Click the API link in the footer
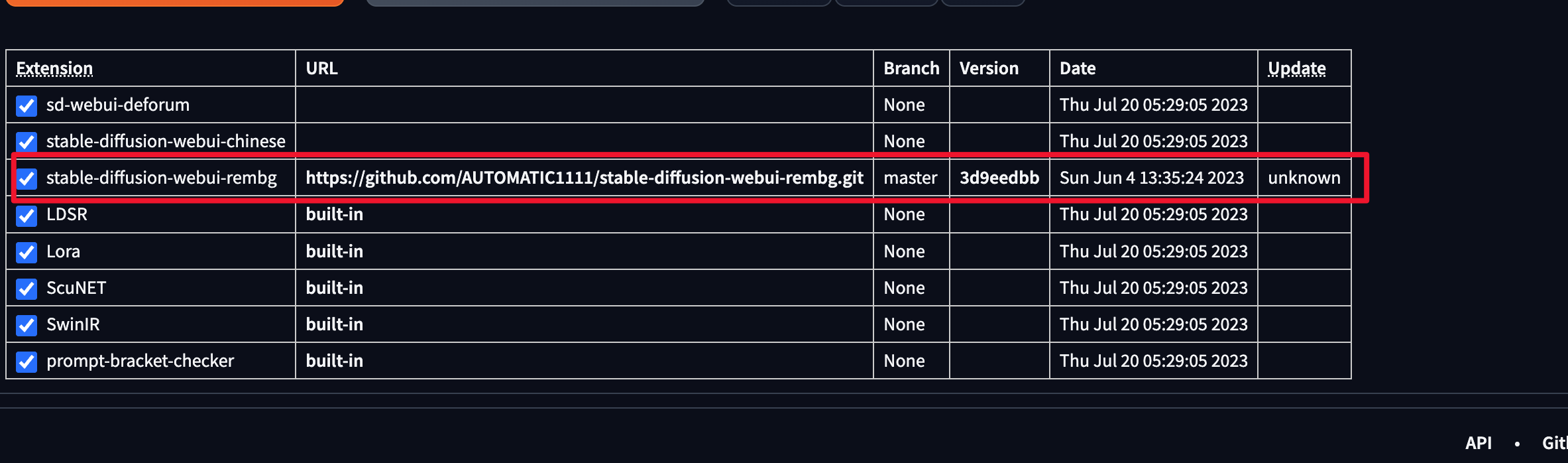1568x463 pixels. pos(1479,443)
